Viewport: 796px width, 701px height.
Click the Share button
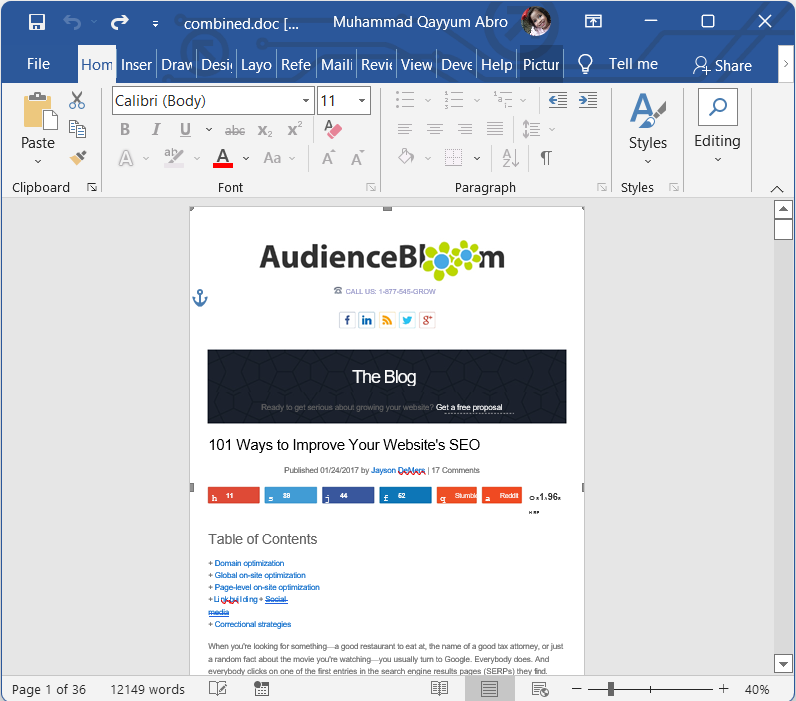[x=722, y=65]
